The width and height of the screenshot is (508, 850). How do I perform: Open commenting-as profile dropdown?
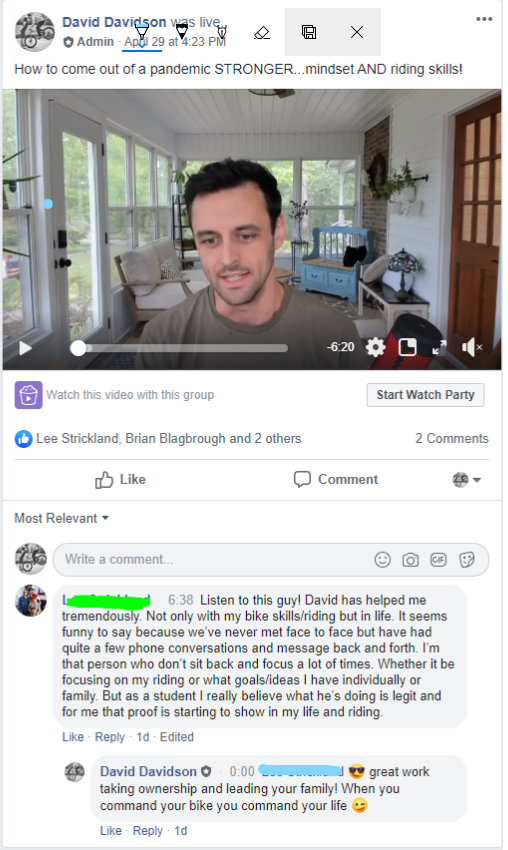coord(467,480)
